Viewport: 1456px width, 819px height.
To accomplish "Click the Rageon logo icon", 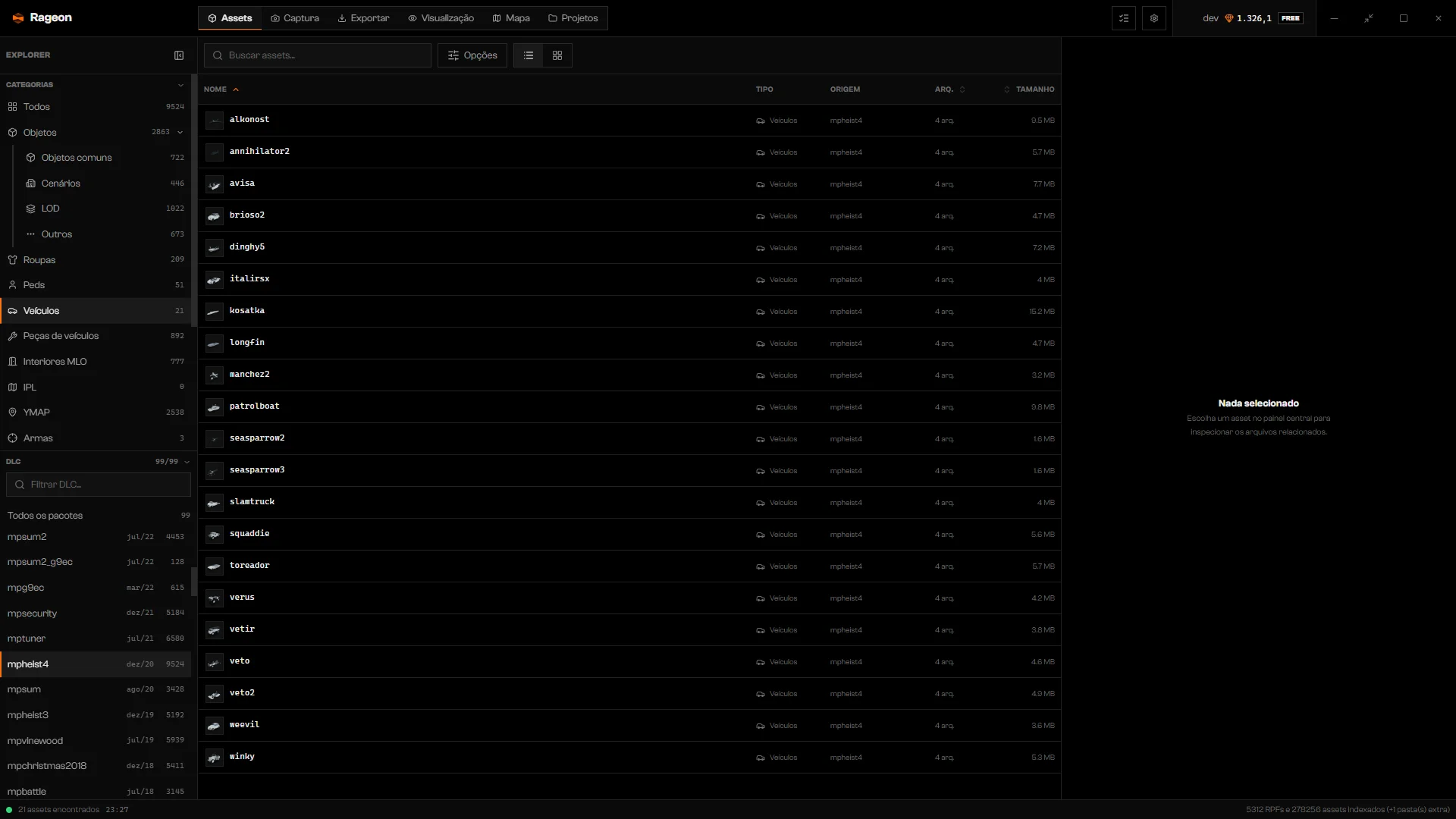I will click(x=18, y=18).
